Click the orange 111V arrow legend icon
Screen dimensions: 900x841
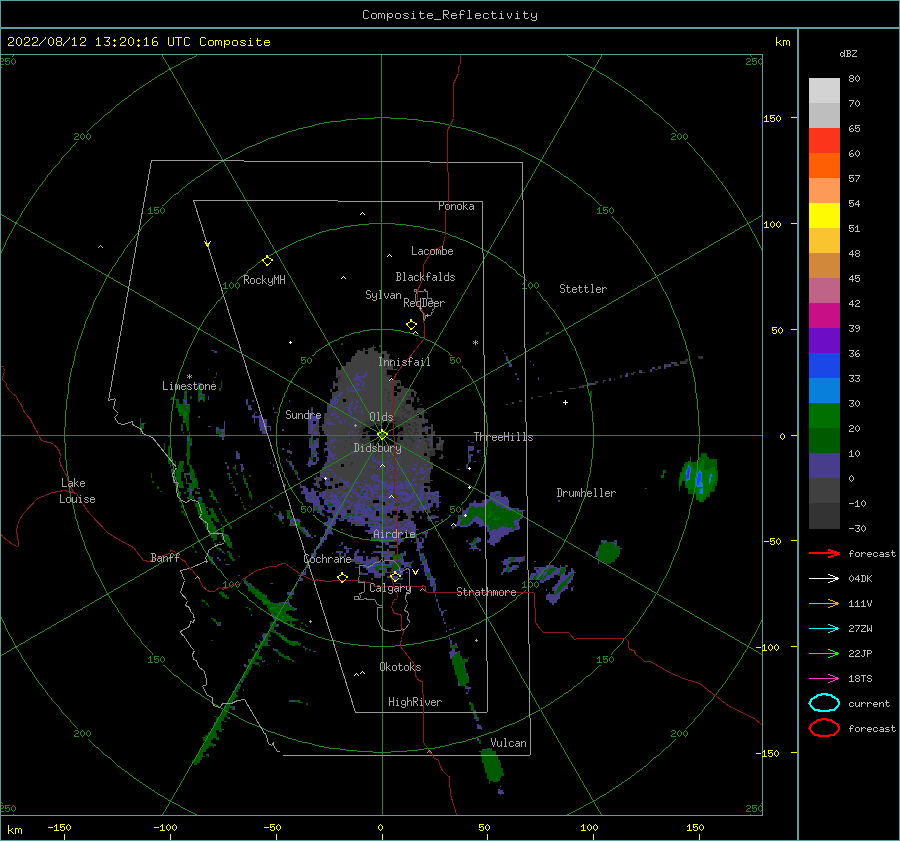coord(824,603)
